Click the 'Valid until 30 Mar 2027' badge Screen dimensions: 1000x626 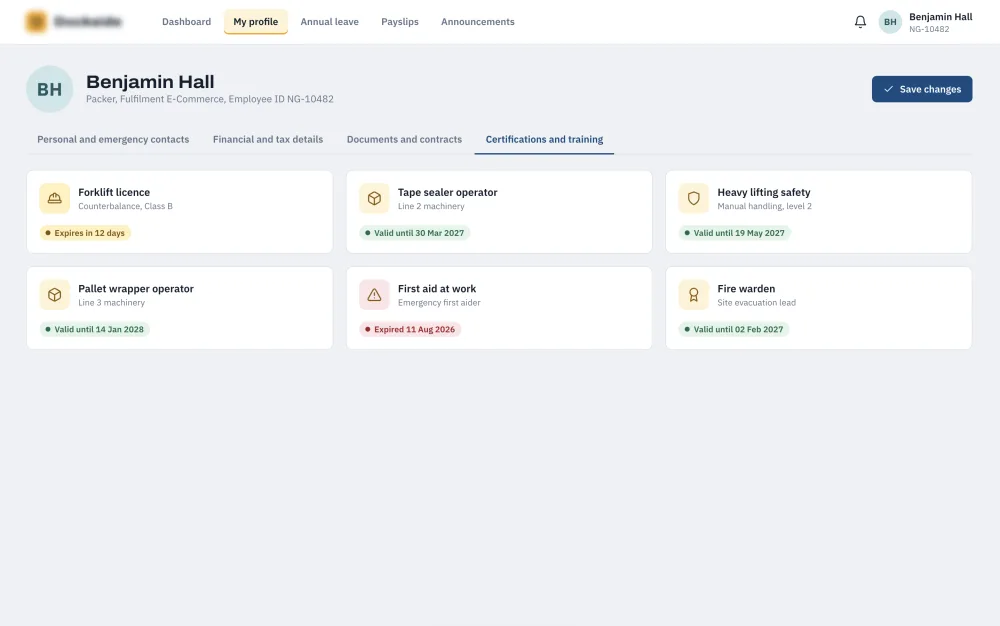coord(415,233)
